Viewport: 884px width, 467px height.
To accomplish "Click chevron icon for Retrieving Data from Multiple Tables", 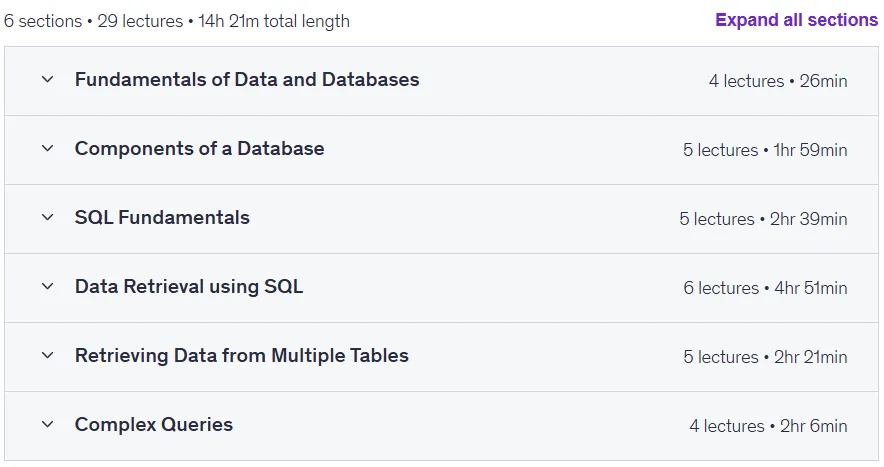I will click(x=48, y=355).
